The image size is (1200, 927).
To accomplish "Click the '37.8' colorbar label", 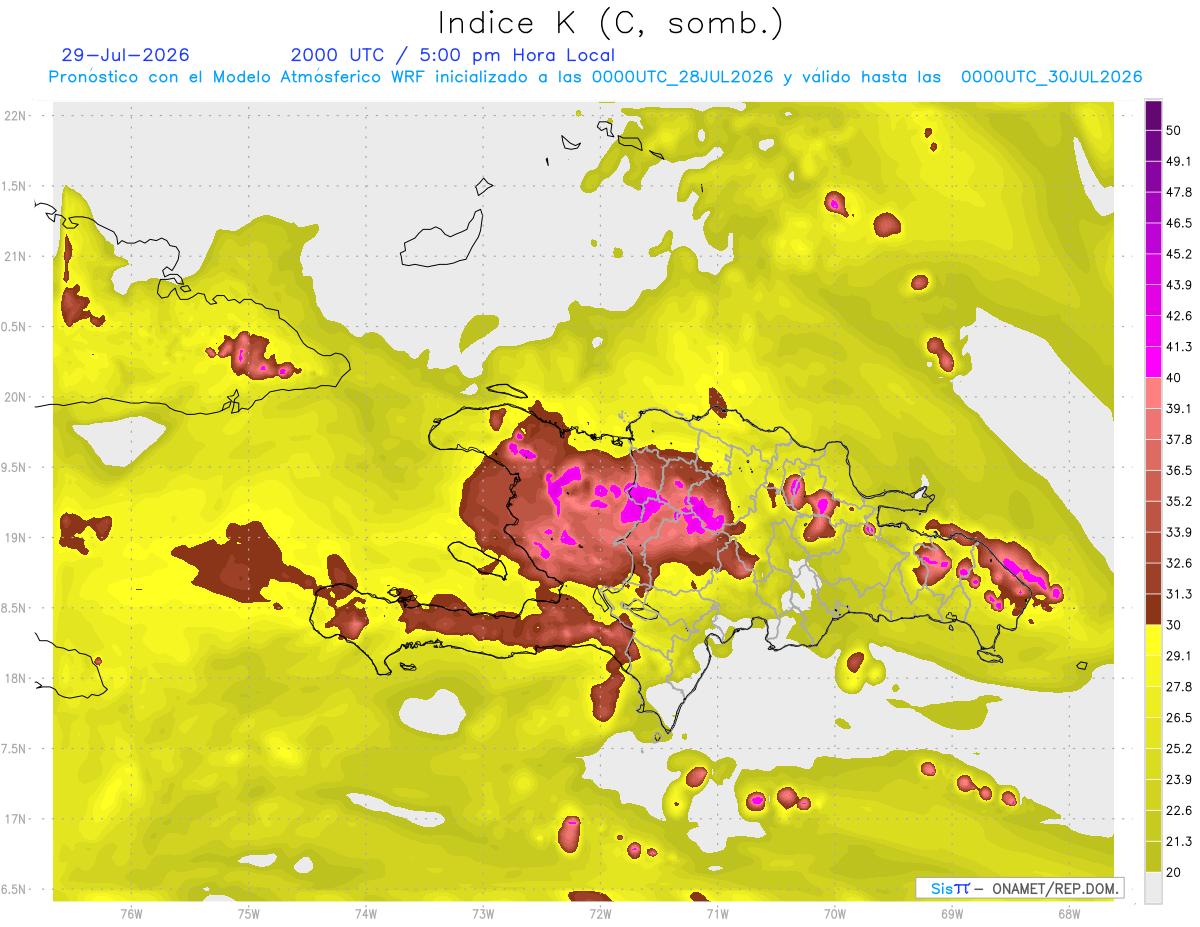I will 1179,439.
